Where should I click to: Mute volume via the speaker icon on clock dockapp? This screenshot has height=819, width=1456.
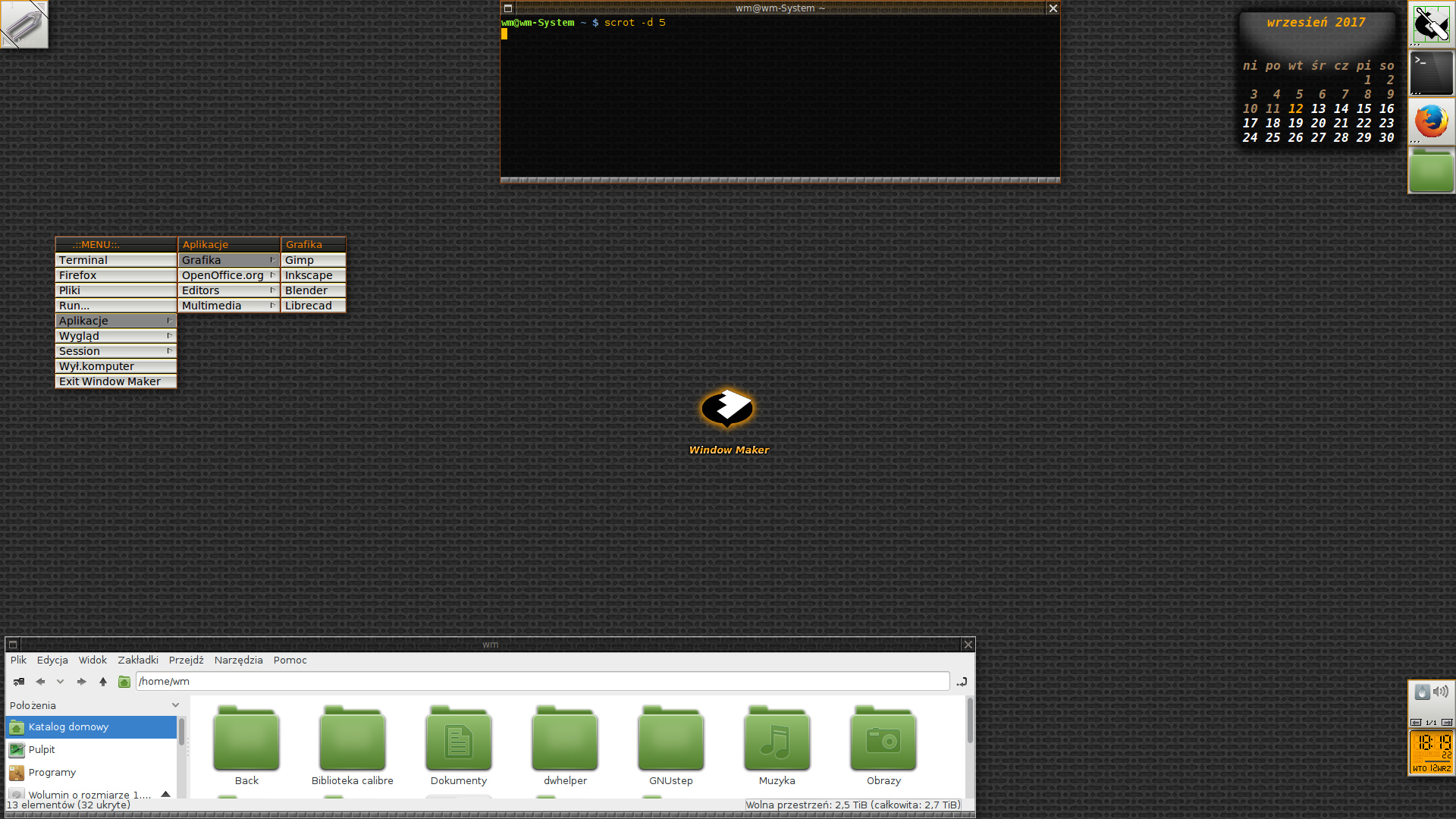(x=1441, y=692)
